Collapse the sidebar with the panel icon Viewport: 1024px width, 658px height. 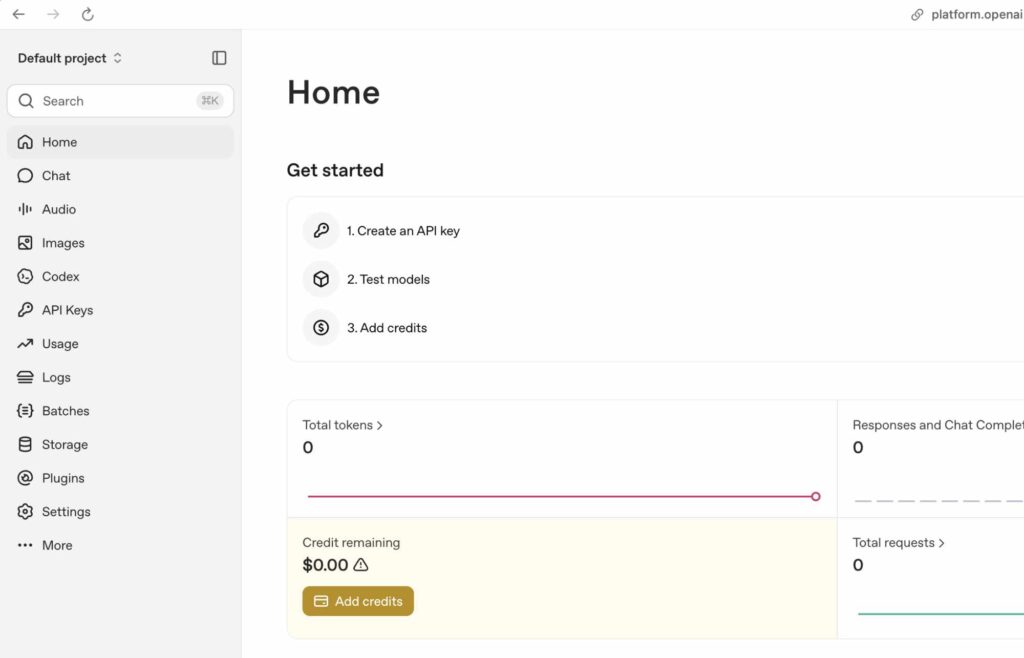coord(219,58)
